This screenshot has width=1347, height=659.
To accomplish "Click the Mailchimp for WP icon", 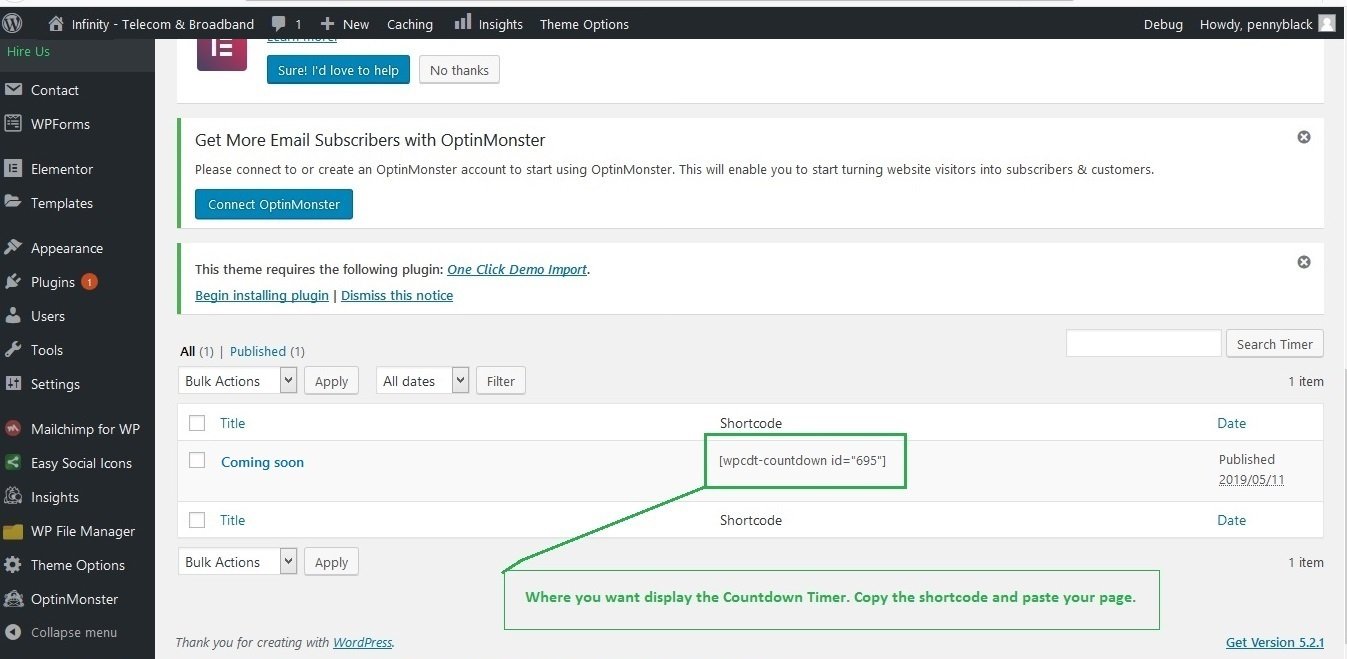I will pyautogui.click(x=13, y=429).
